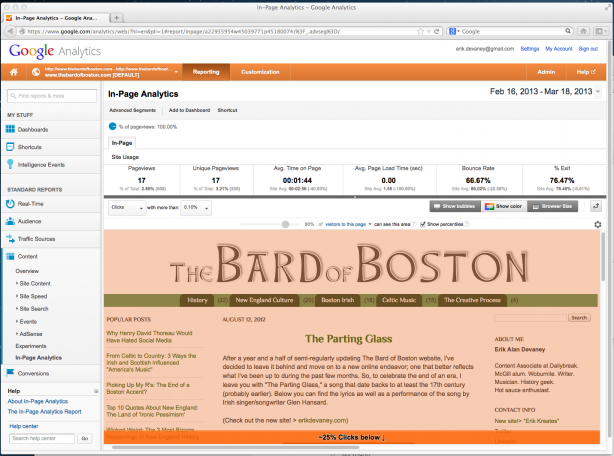This screenshot has height=456, width=614.
Task: Open Intelligence Events lightbulb icon
Action: point(10,164)
